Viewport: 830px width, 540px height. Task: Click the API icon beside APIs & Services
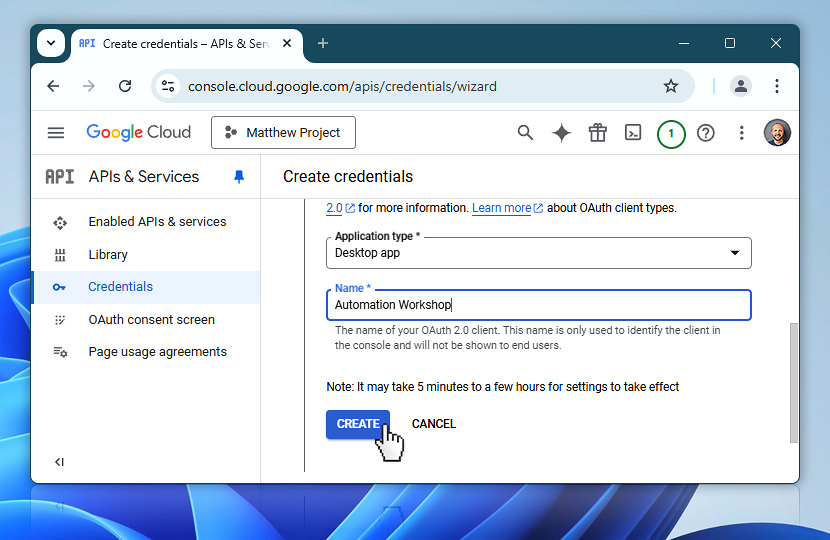point(60,176)
